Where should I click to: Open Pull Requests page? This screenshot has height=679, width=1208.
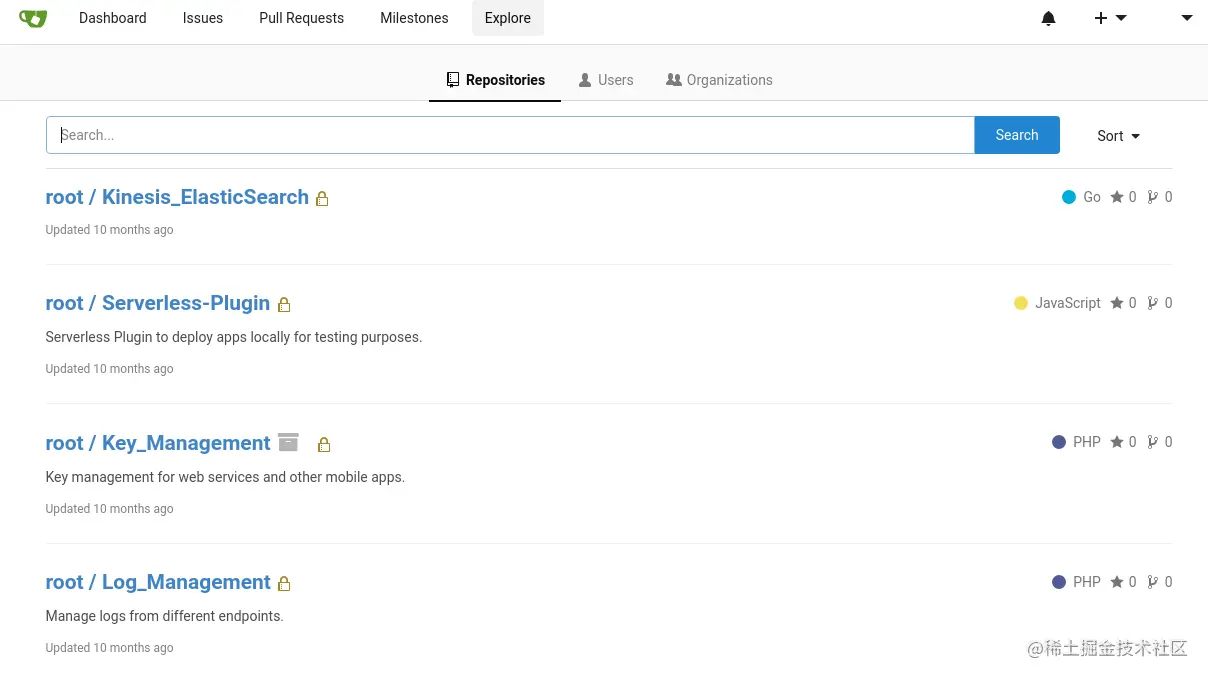pos(301,18)
